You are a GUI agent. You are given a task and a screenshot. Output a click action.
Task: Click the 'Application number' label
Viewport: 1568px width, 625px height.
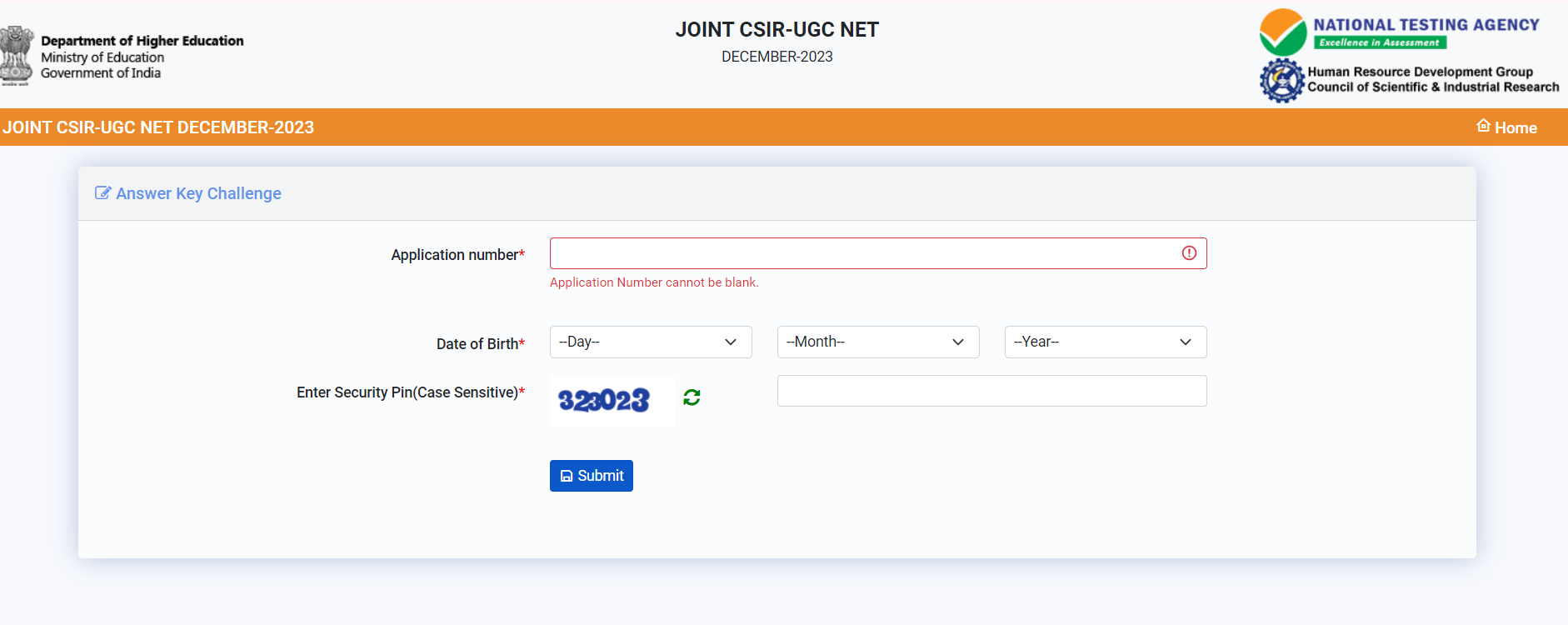point(457,255)
